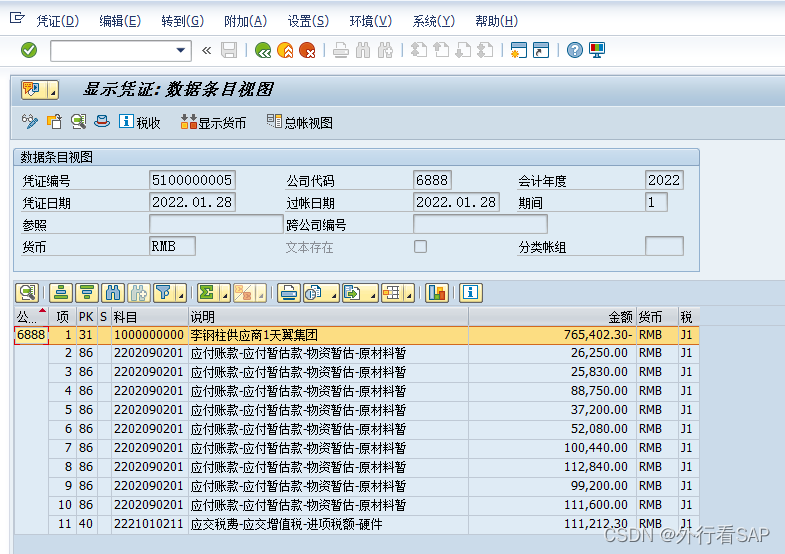The width and height of the screenshot is (785, 554).
Task: Open the 凭证(D) menu
Action: pyautogui.click(x=58, y=21)
